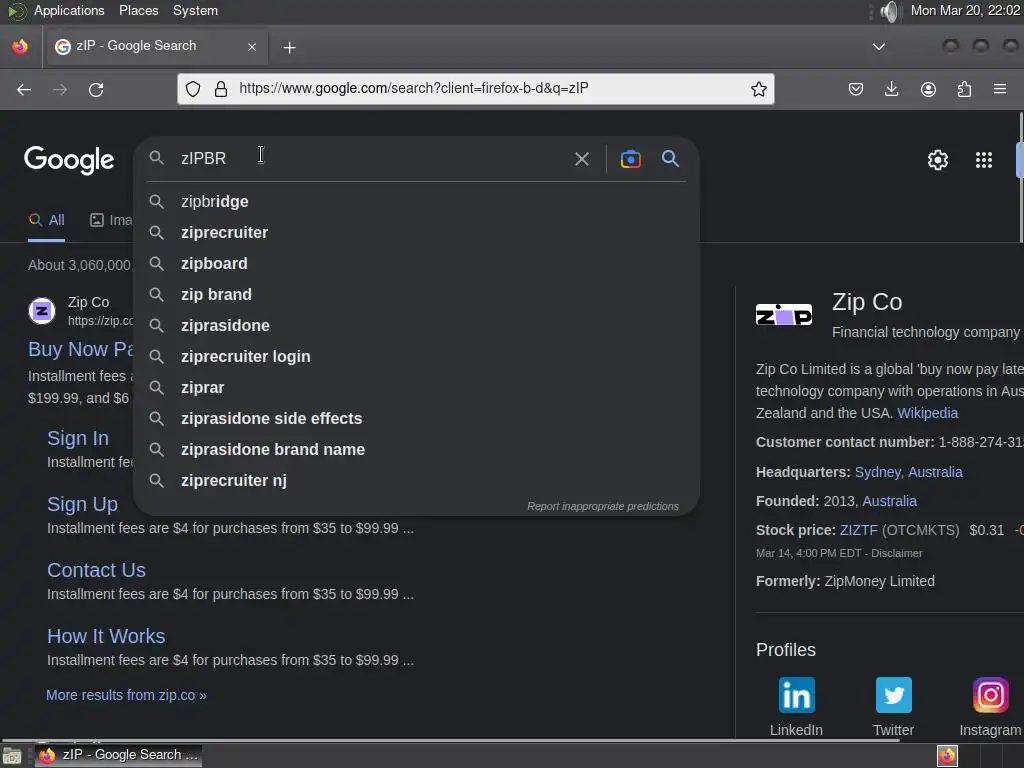Open the How It Works sitelink

pyautogui.click(x=106, y=636)
